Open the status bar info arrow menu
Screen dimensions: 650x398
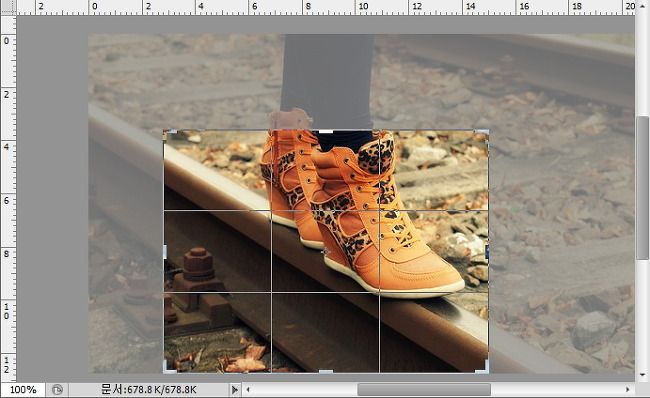pyautogui.click(x=235, y=390)
